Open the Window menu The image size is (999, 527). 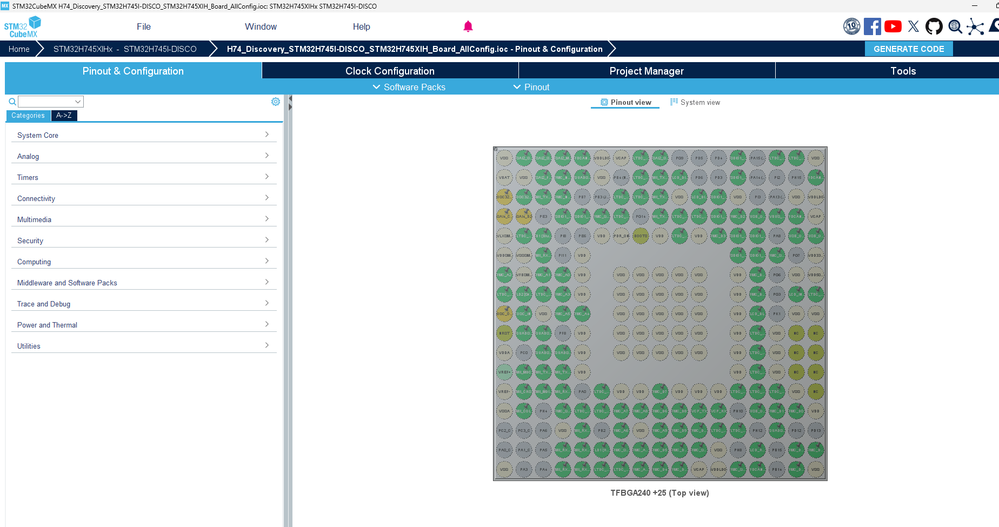pyautogui.click(x=261, y=27)
